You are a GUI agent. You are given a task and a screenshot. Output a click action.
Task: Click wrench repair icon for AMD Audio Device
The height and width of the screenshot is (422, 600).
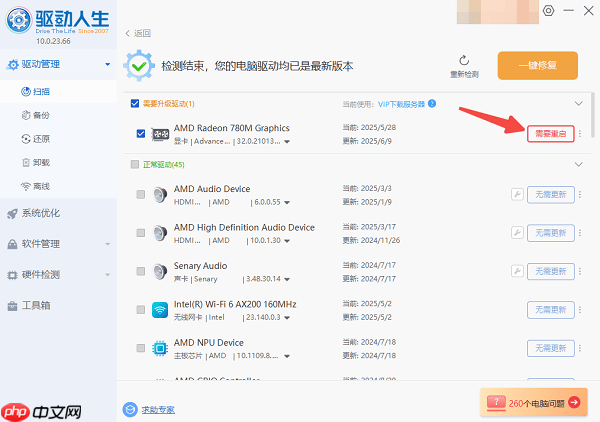point(517,194)
